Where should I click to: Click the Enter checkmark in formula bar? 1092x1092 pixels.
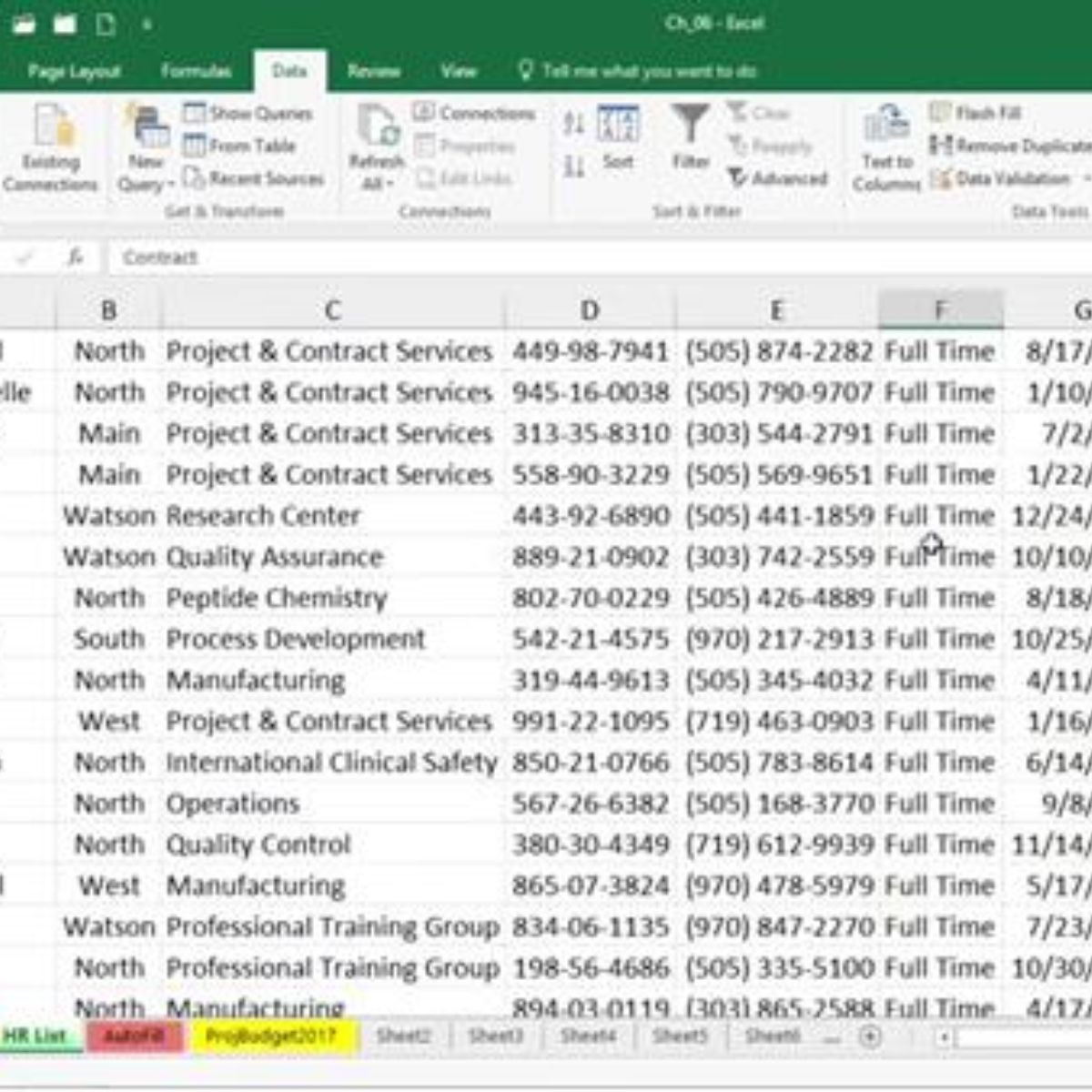click(x=25, y=258)
